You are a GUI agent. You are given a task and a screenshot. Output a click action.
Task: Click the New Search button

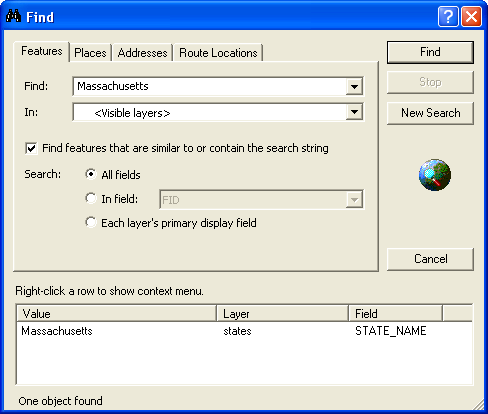pos(430,113)
